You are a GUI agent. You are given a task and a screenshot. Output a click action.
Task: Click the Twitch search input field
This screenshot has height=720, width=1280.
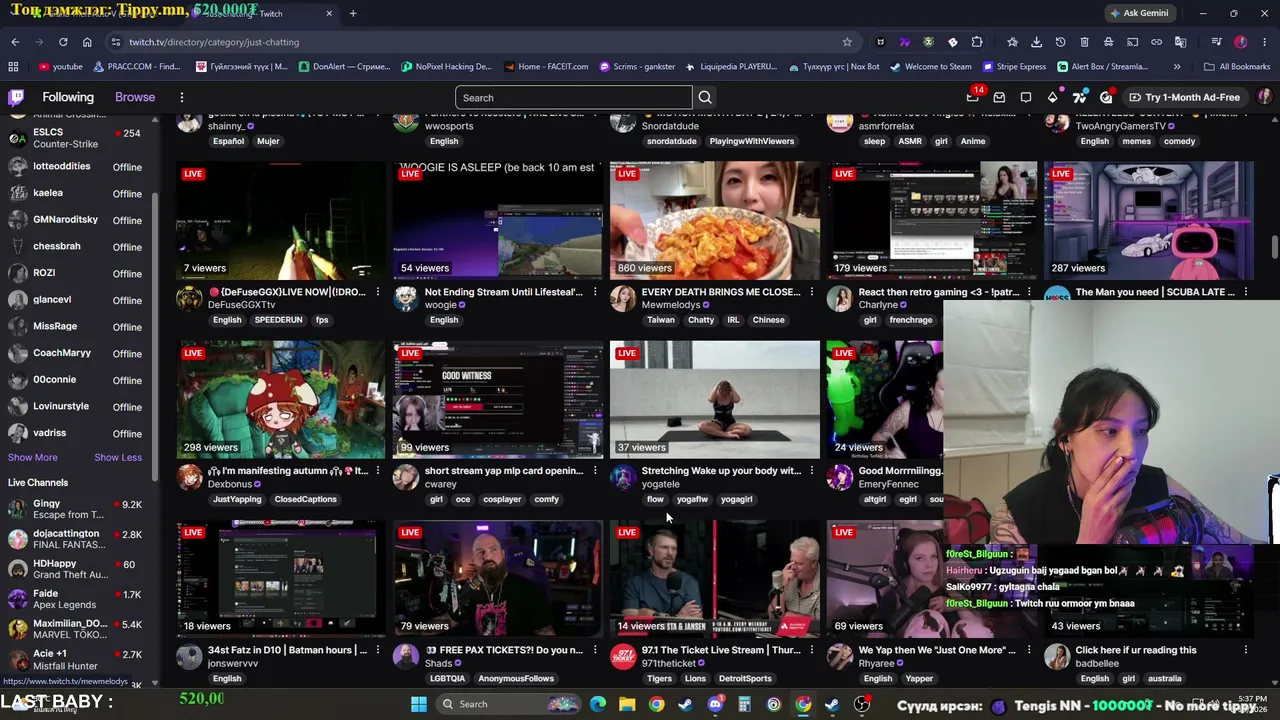(573, 98)
